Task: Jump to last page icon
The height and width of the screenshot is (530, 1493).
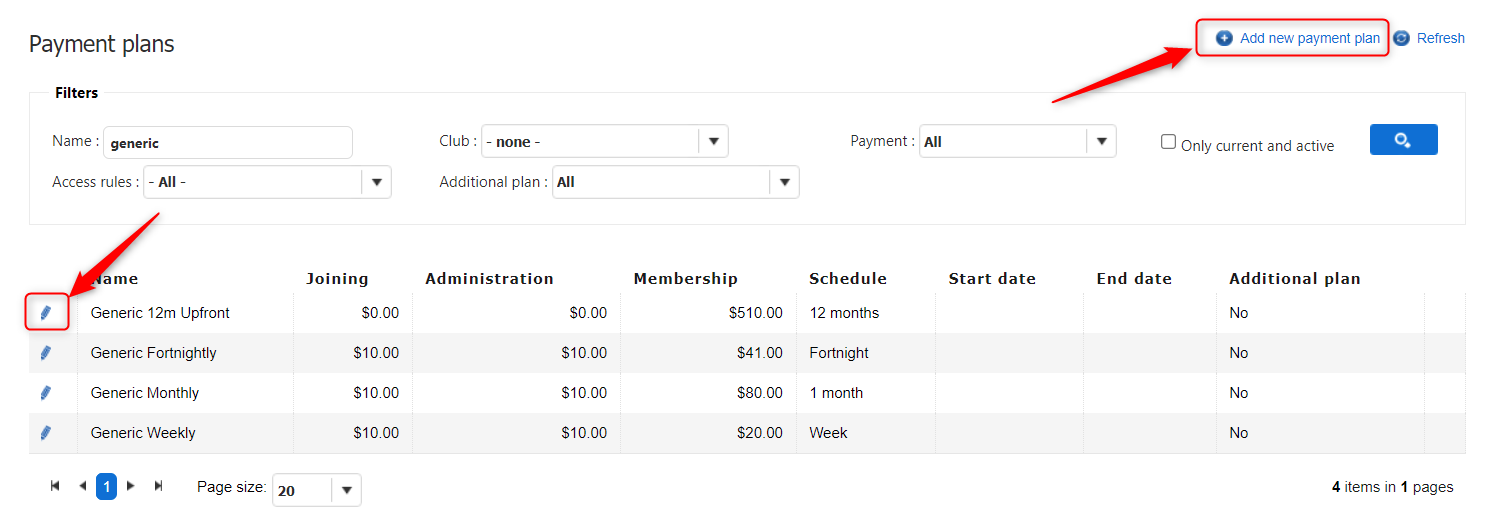Action: tap(158, 486)
